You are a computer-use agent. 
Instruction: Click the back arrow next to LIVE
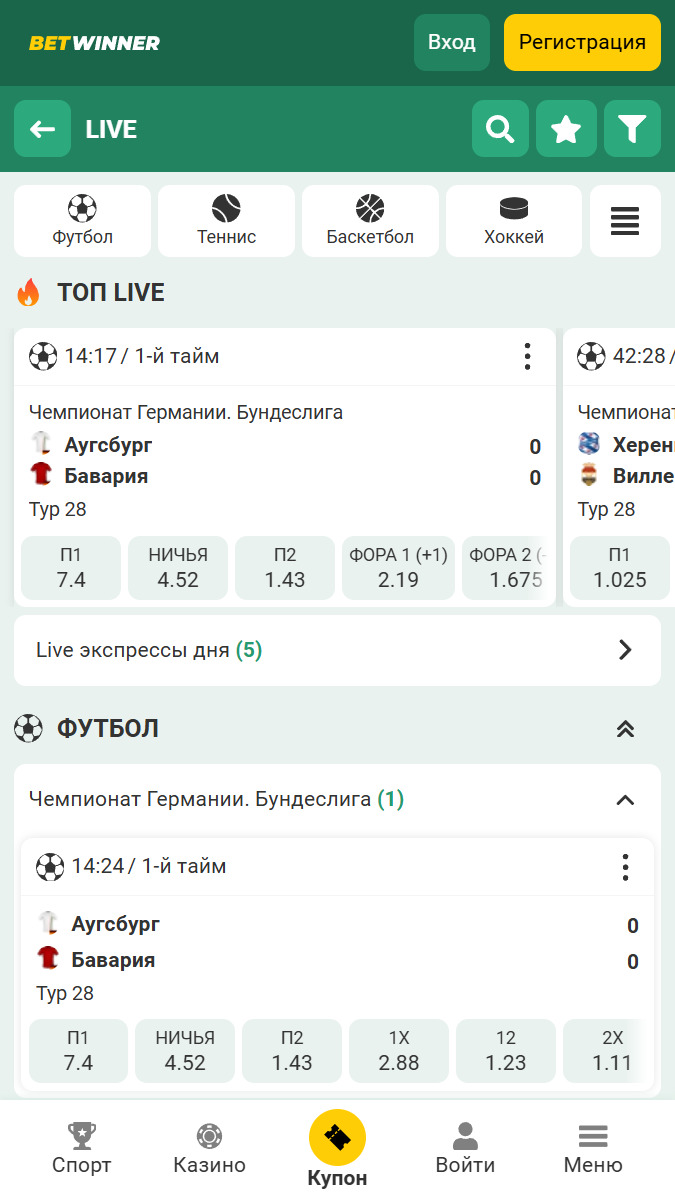(42, 129)
